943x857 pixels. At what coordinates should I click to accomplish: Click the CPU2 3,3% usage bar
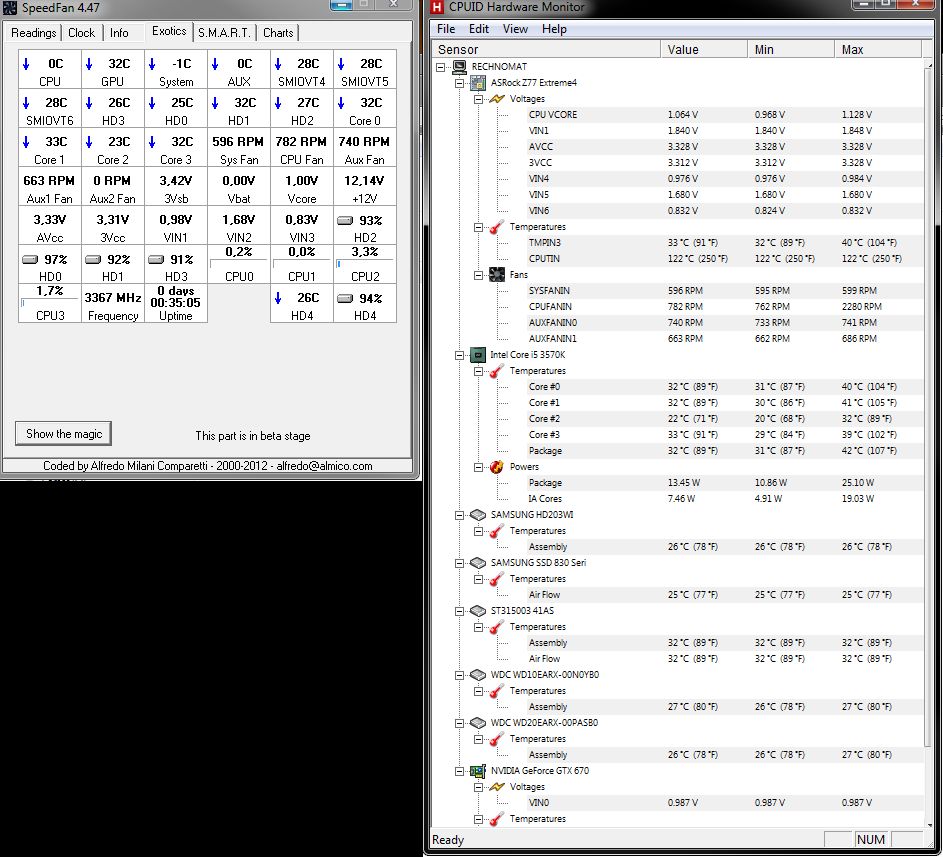click(x=365, y=263)
